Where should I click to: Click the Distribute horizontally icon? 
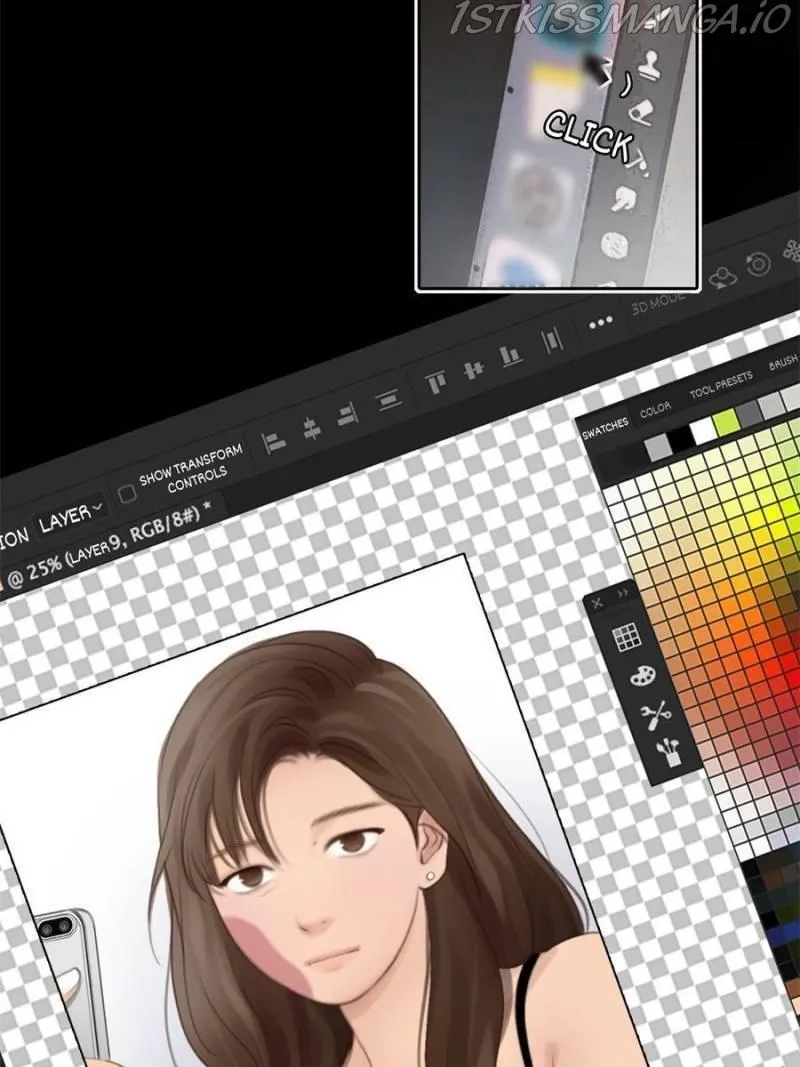pyautogui.click(x=551, y=340)
